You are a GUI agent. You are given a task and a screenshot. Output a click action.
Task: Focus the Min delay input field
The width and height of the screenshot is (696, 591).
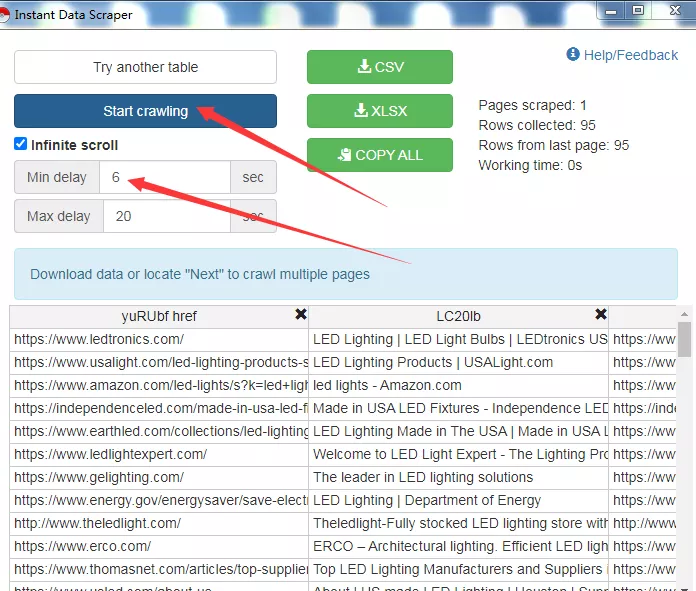[x=165, y=177]
